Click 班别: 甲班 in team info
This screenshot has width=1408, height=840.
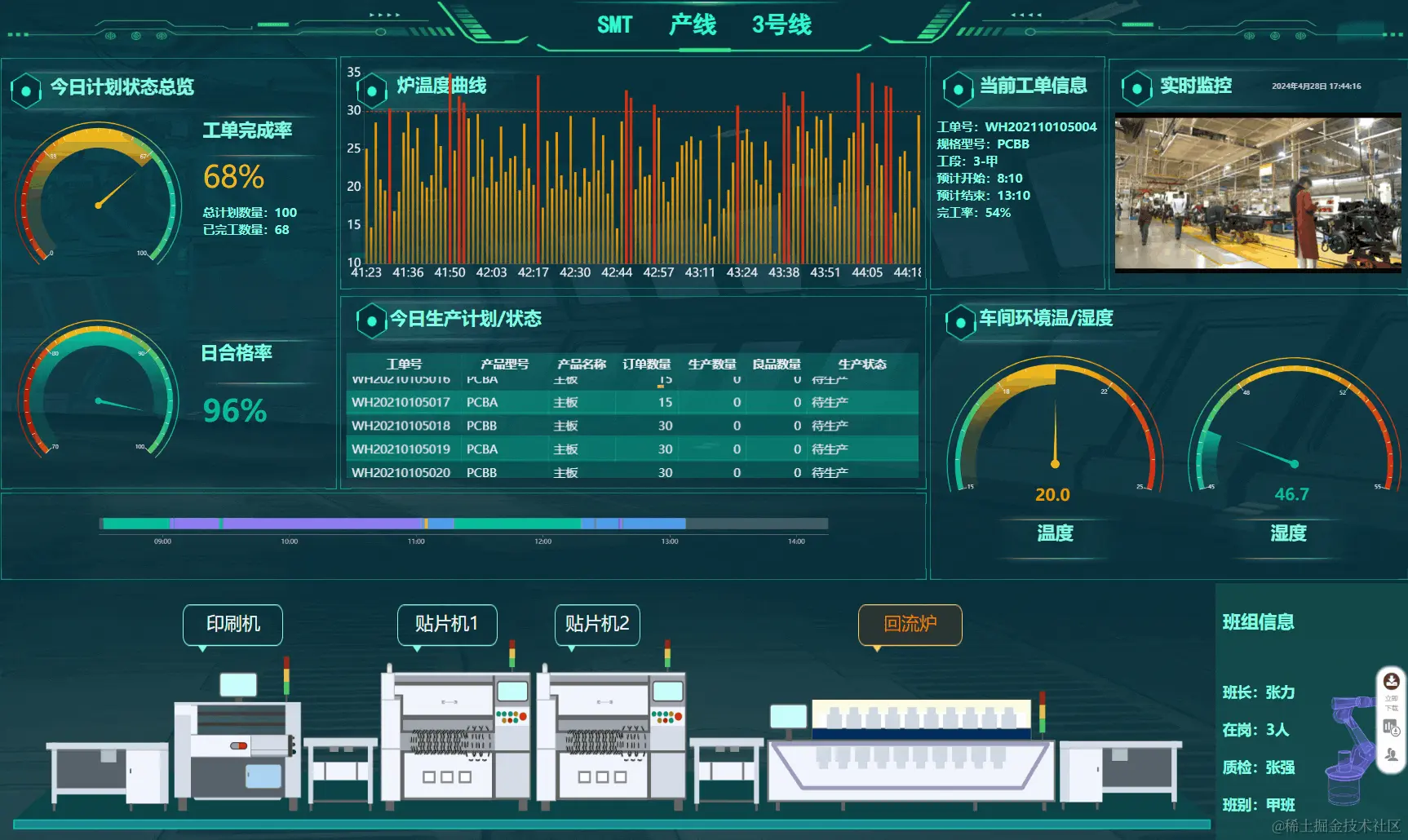pos(1258,805)
